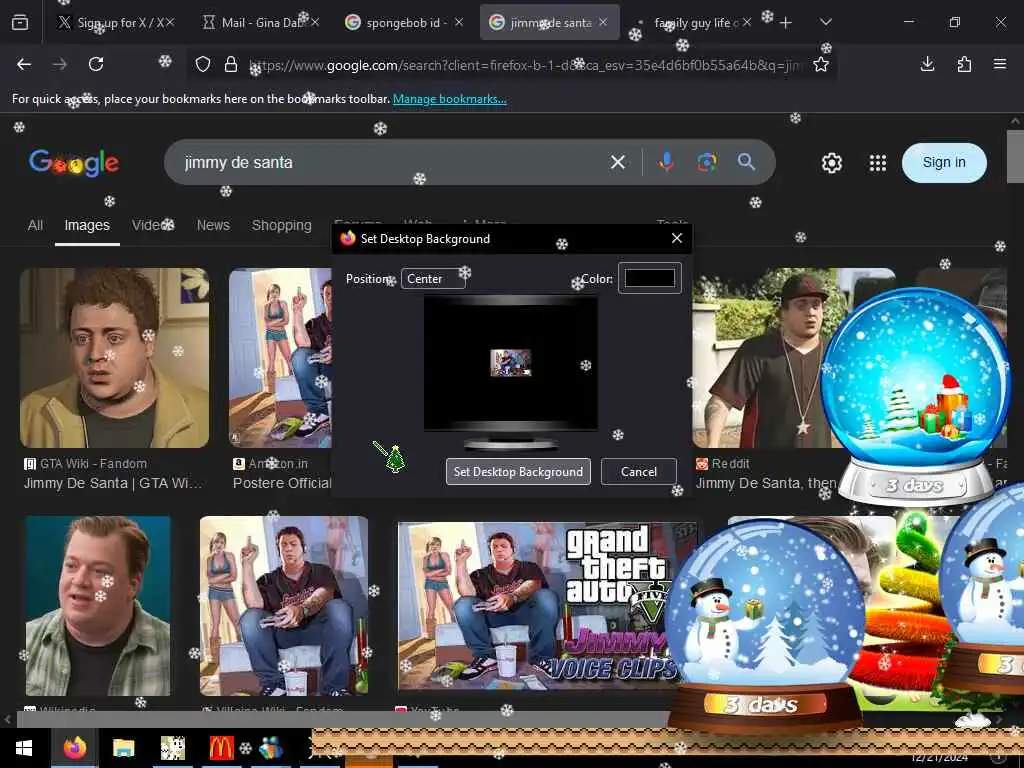The height and width of the screenshot is (768, 1024).
Task: Click Sign in on Google
Action: [944, 163]
